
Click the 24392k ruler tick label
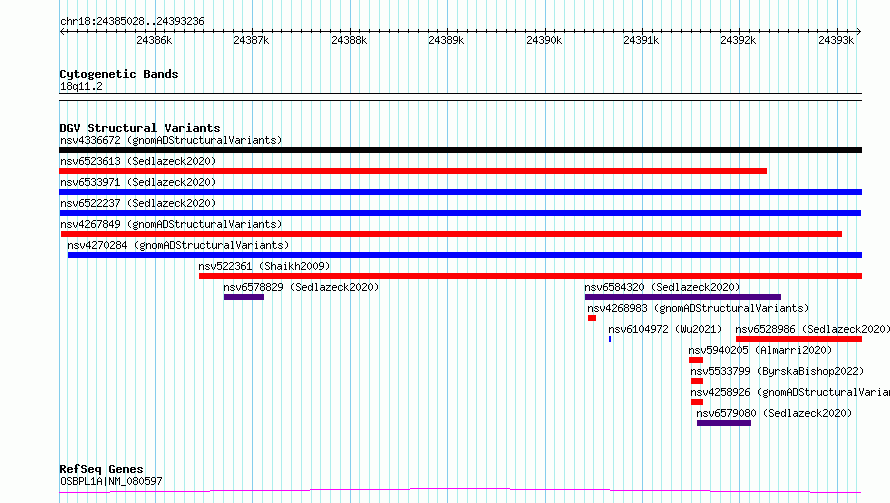(738, 40)
